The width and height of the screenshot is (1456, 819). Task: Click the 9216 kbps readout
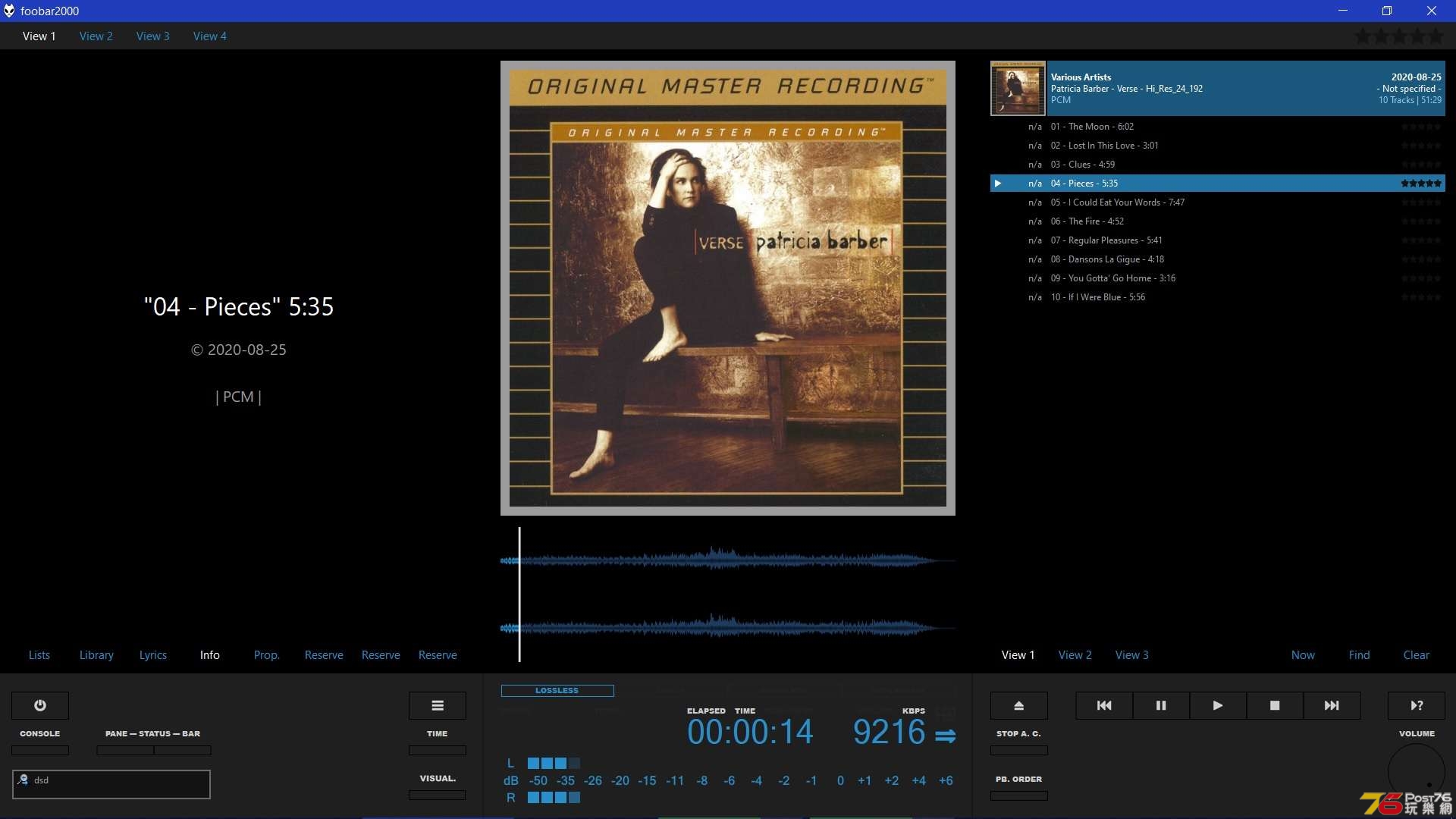(x=890, y=733)
